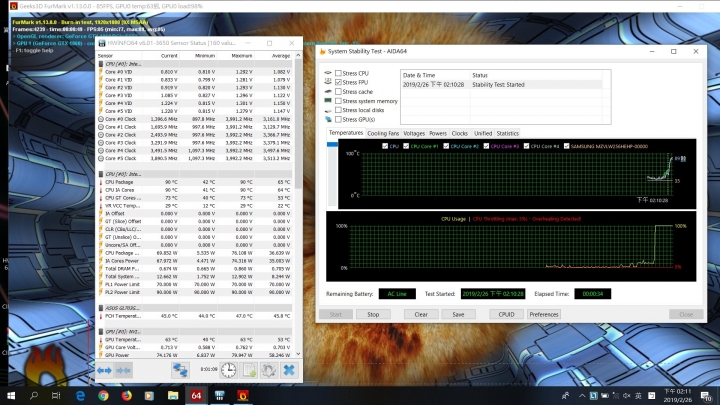The image size is (720, 405).
Task: Open HWiNFO network remote monitoring icon
Action: (x=180, y=370)
